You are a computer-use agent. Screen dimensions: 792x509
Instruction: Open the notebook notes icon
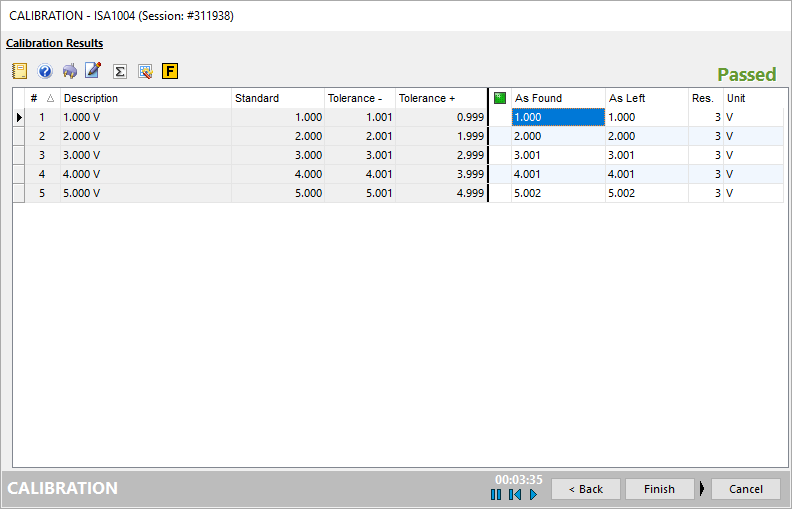point(19,71)
